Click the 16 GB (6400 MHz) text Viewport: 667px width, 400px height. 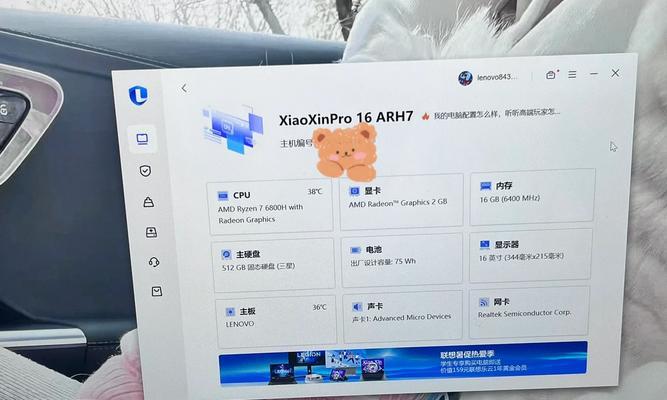pos(510,198)
